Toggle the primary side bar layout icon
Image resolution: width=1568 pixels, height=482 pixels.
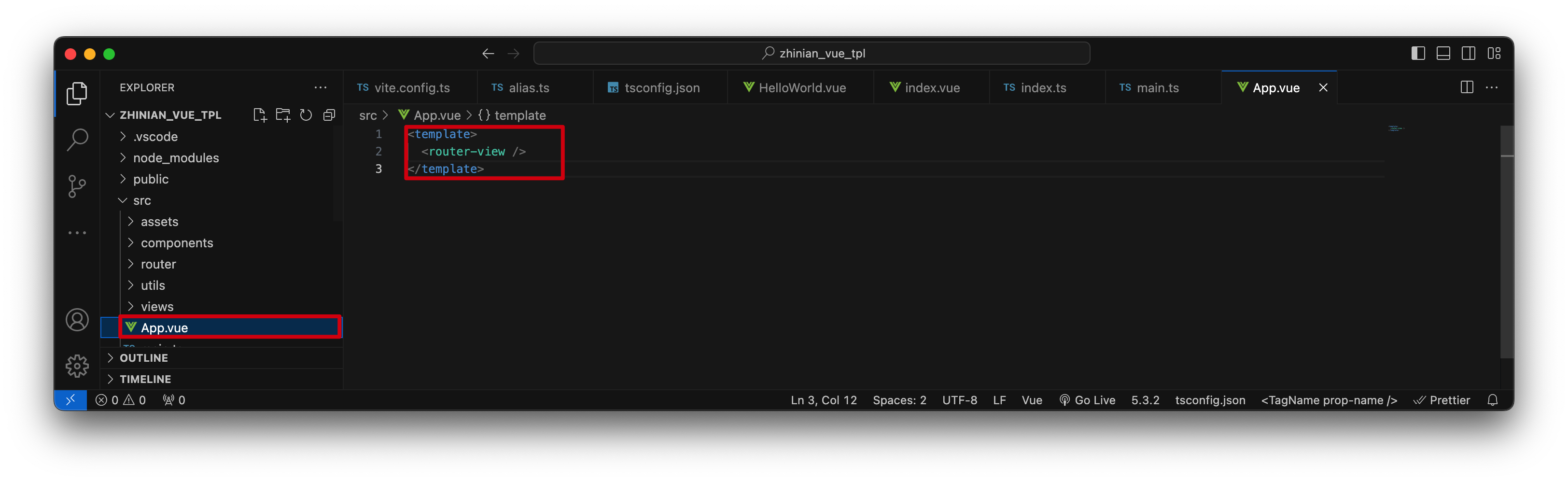[1418, 54]
